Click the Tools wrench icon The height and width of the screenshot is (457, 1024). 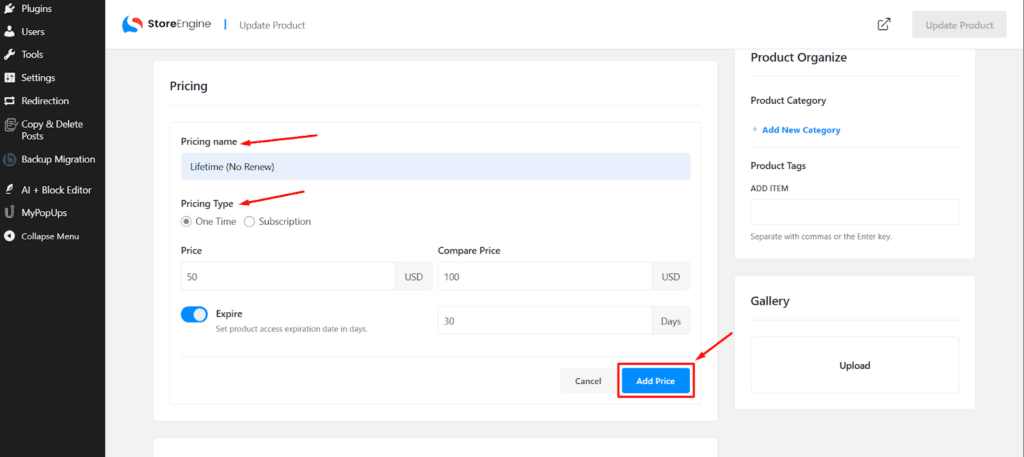point(10,54)
